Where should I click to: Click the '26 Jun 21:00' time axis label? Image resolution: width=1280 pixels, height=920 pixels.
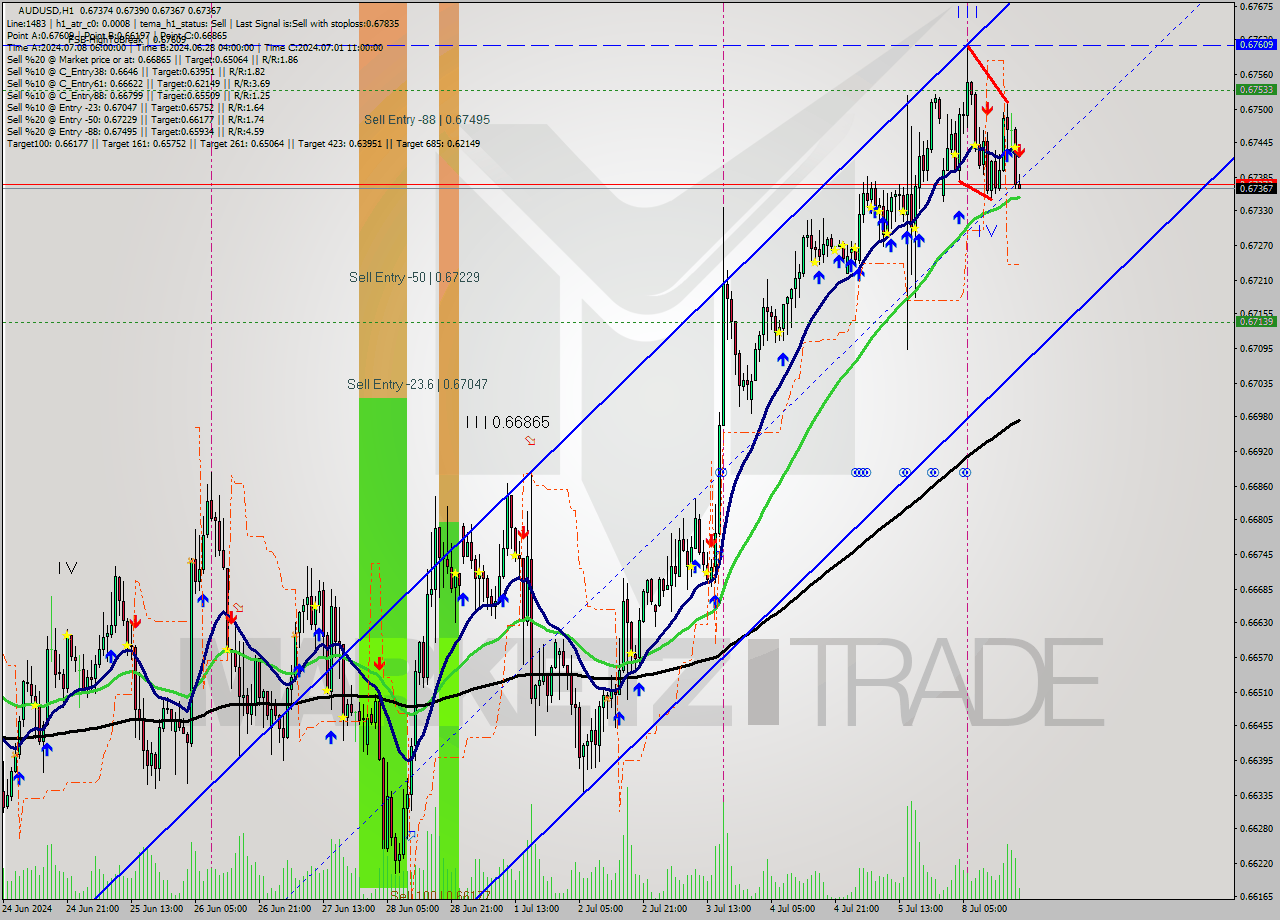(x=287, y=909)
